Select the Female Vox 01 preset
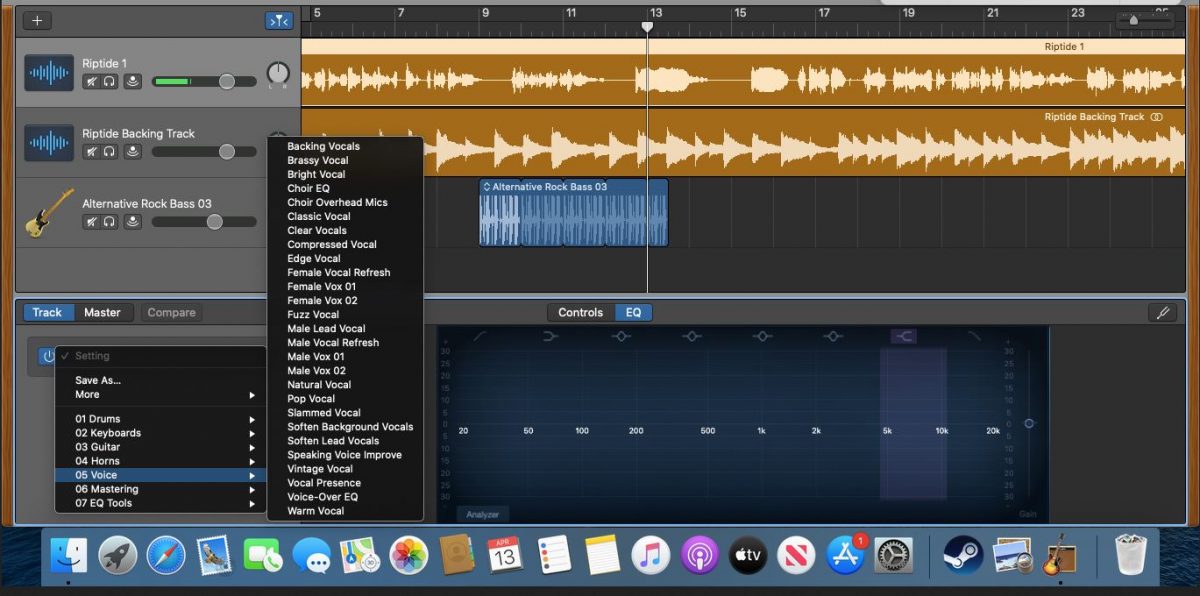 coord(320,286)
